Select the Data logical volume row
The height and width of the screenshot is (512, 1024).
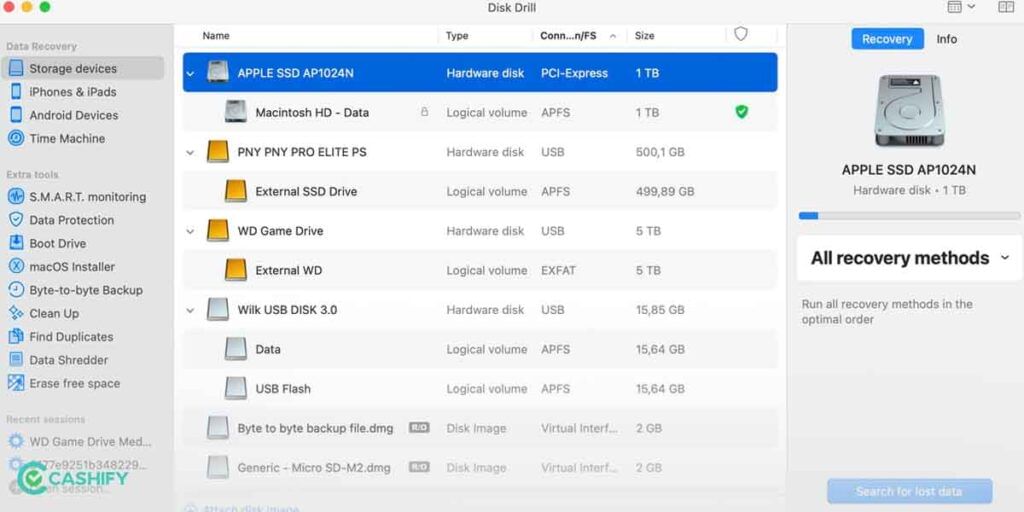coord(480,349)
